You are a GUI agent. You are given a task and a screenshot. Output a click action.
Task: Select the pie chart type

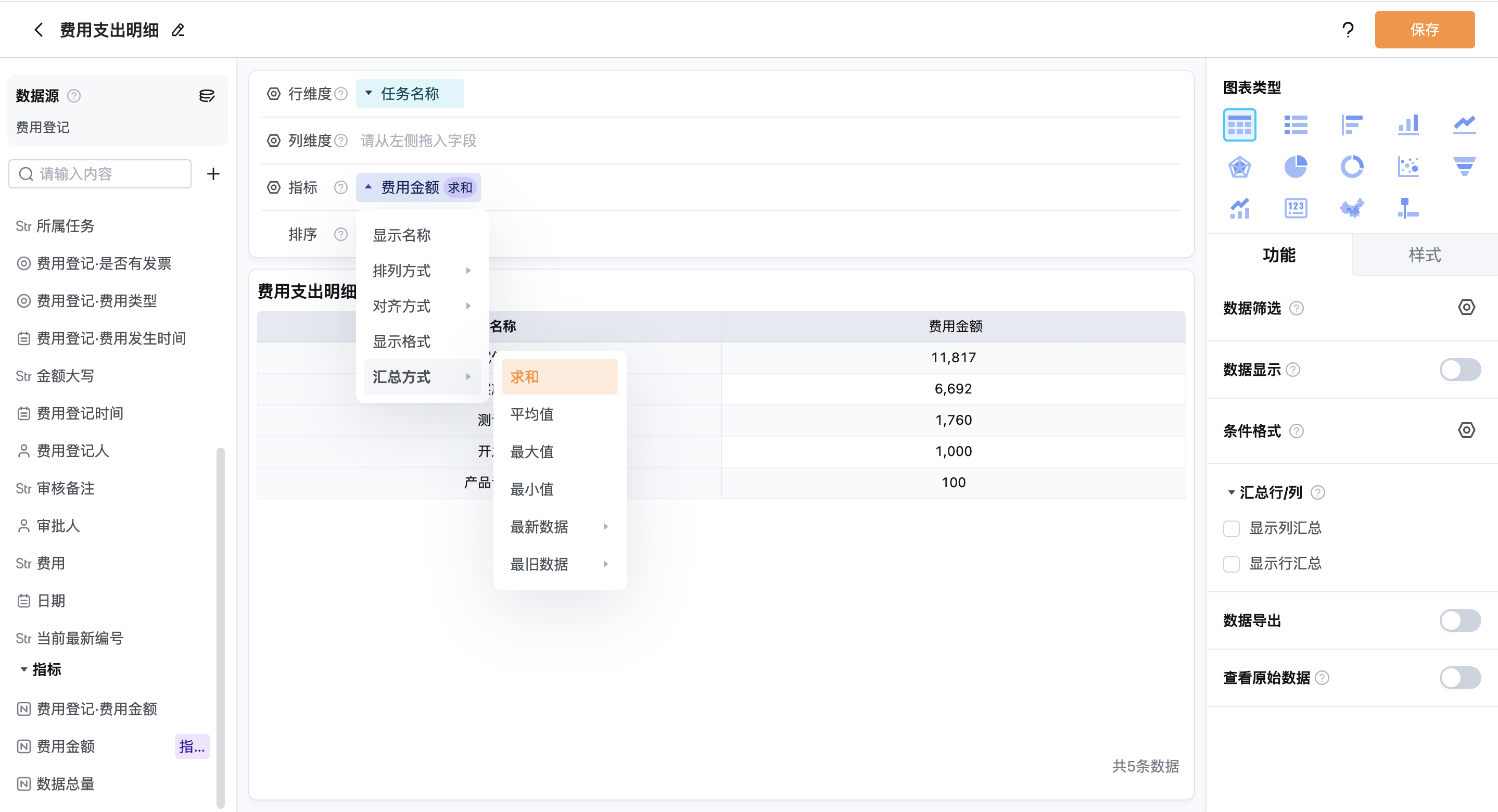pyautogui.click(x=1295, y=167)
